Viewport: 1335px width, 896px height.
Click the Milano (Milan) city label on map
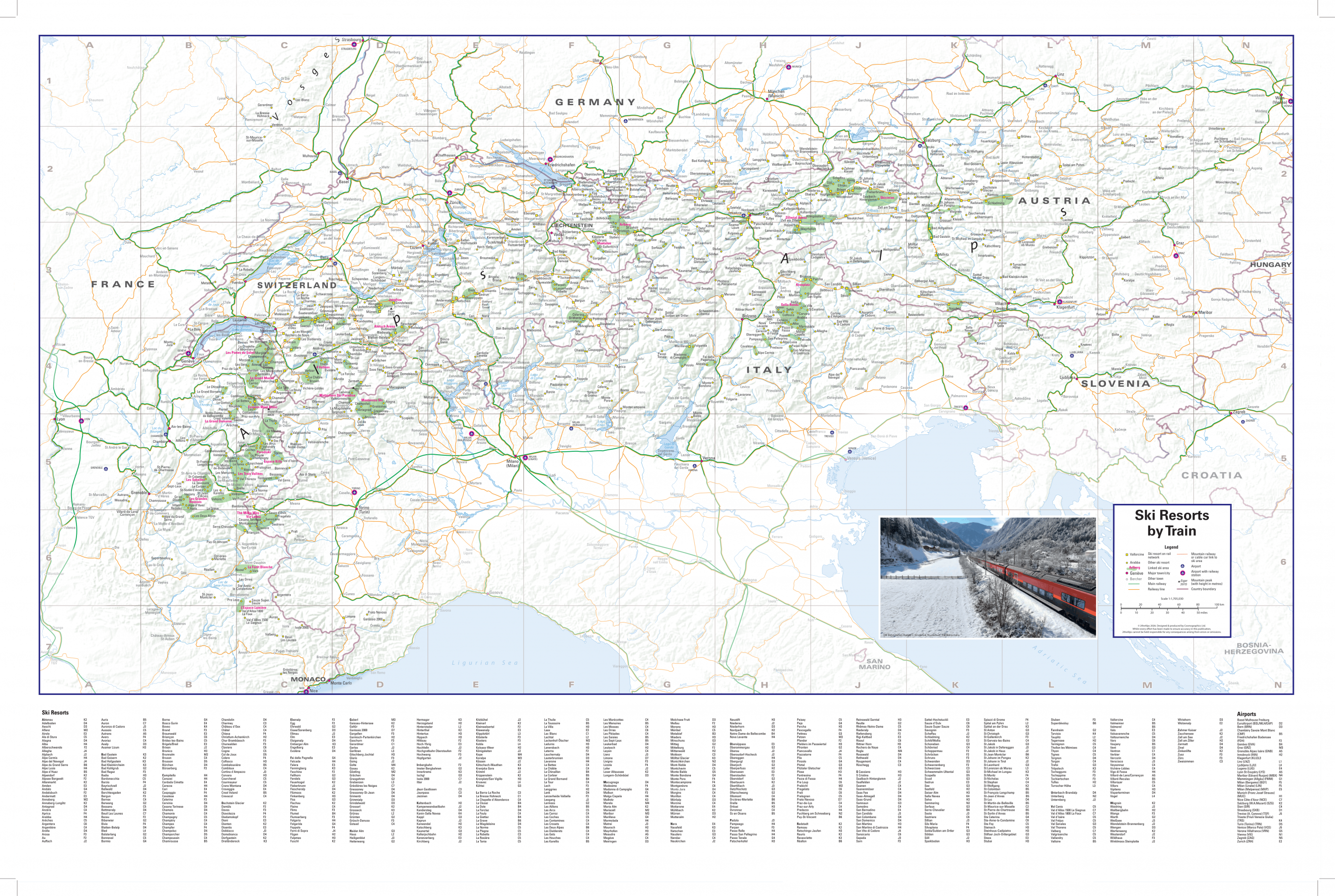click(x=513, y=463)
